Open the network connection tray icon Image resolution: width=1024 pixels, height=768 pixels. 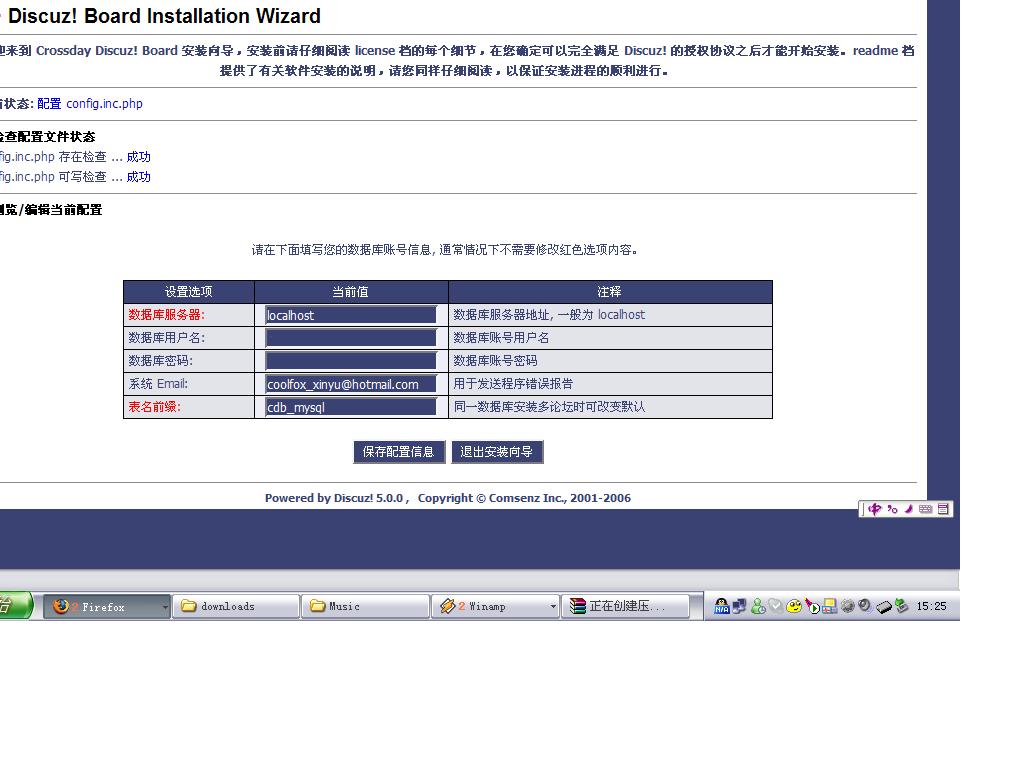739,606
